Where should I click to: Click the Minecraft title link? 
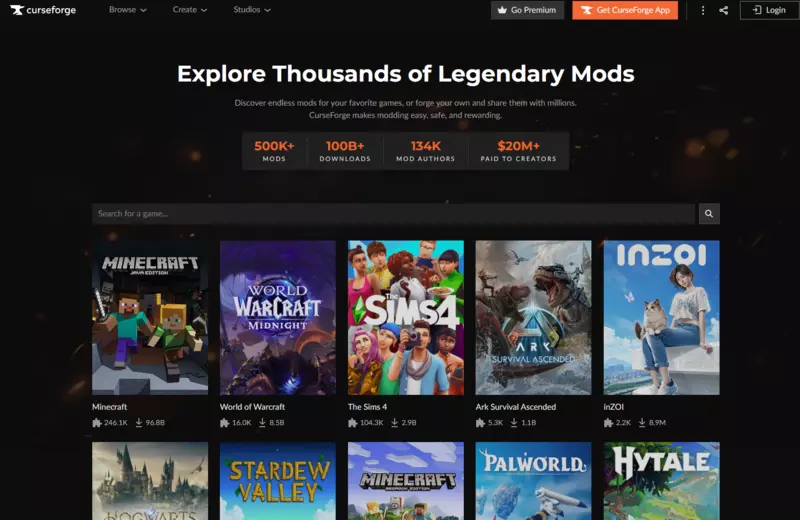[x=109, y=407]
